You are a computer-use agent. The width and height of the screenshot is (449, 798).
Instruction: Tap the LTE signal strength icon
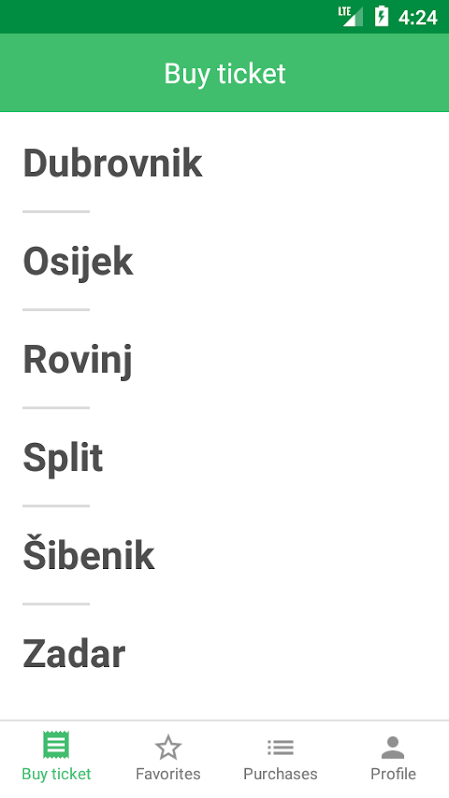click(x=351, y=16)
